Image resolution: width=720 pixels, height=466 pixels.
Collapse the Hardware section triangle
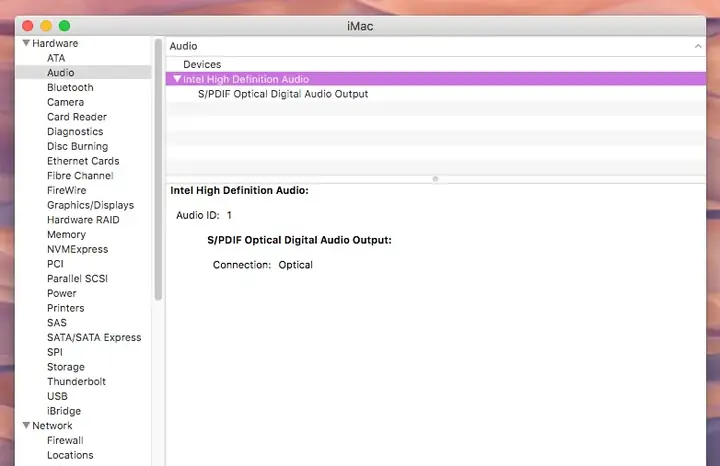[26, 43]
